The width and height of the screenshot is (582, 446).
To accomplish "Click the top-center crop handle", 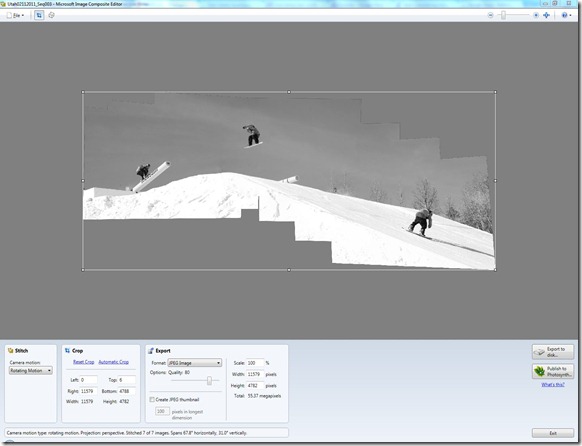I will pyautogui.click(x=289, y=92).
